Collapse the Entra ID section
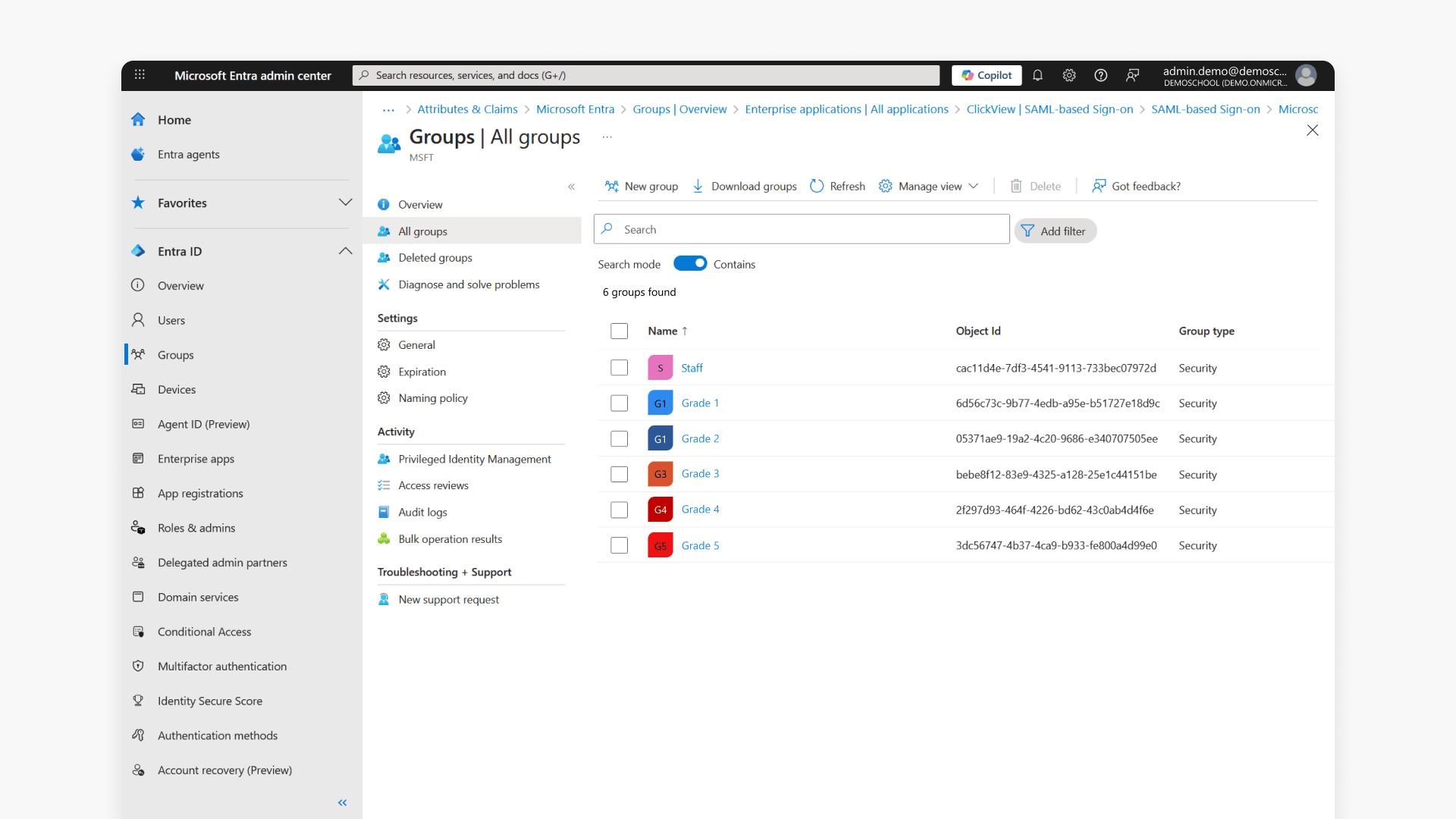The image size is (1456, 819). [345, 251]
